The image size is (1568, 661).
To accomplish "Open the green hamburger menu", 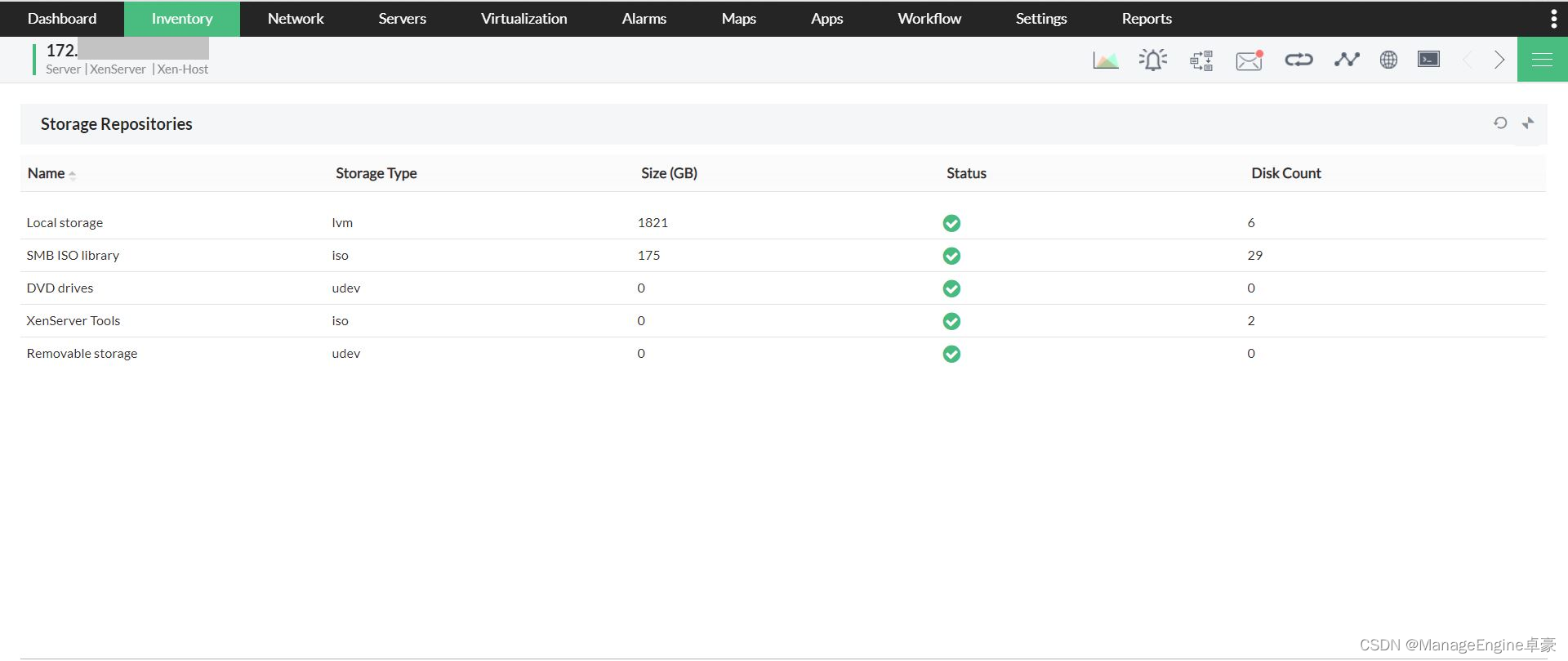I will pos(1543,60).
